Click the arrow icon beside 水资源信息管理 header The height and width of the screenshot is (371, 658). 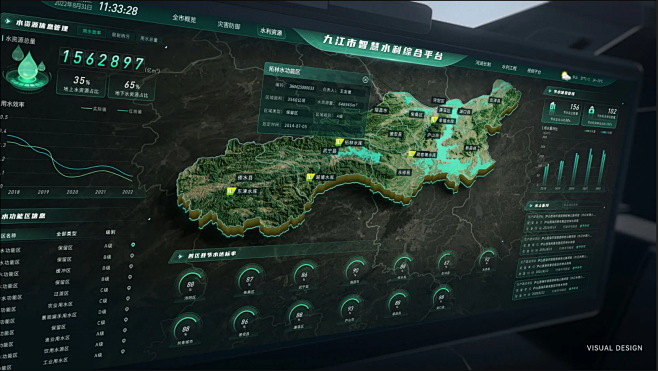tap(7, 21)
